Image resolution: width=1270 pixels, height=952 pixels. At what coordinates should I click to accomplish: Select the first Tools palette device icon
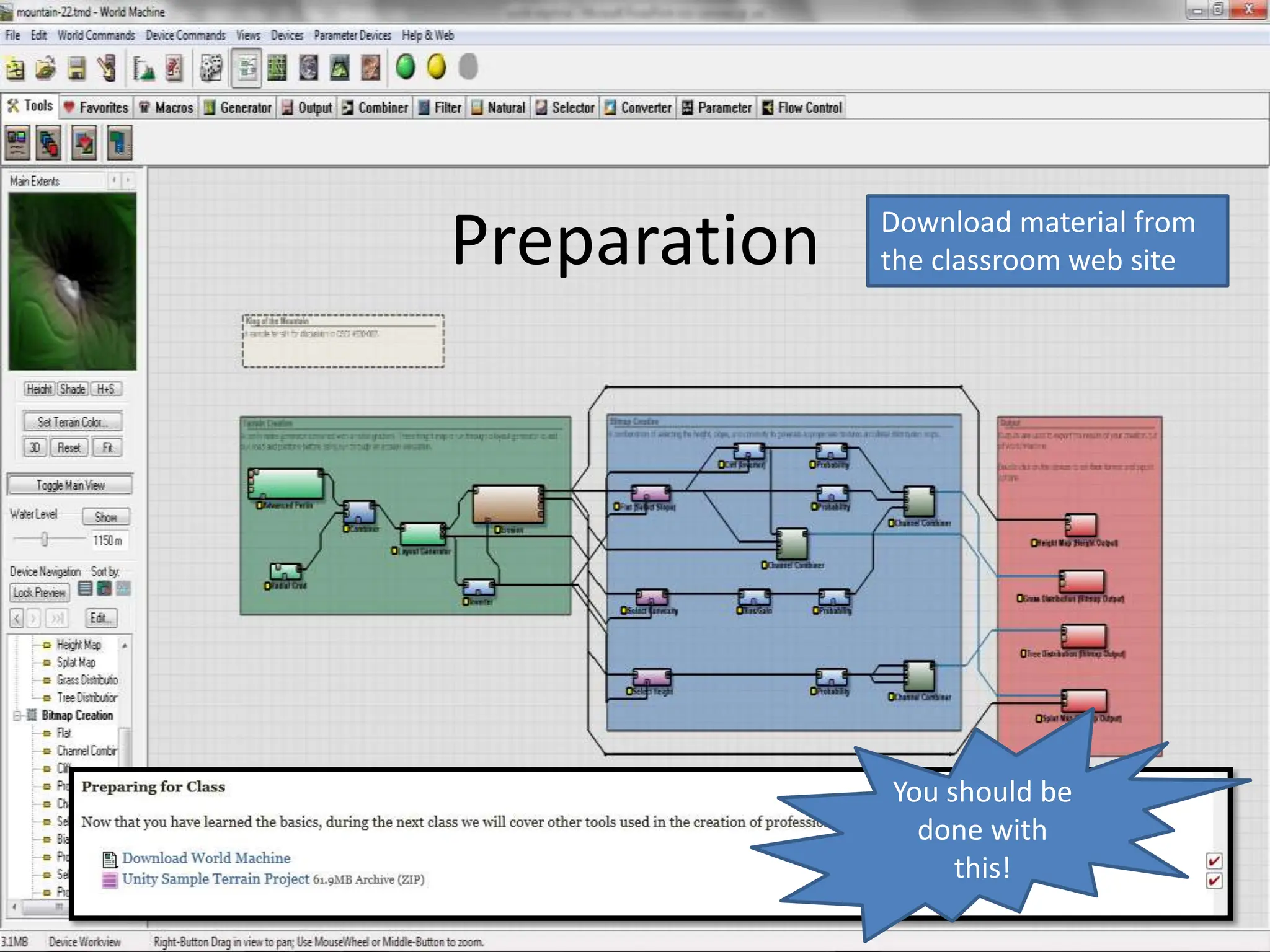coord(17,143)
